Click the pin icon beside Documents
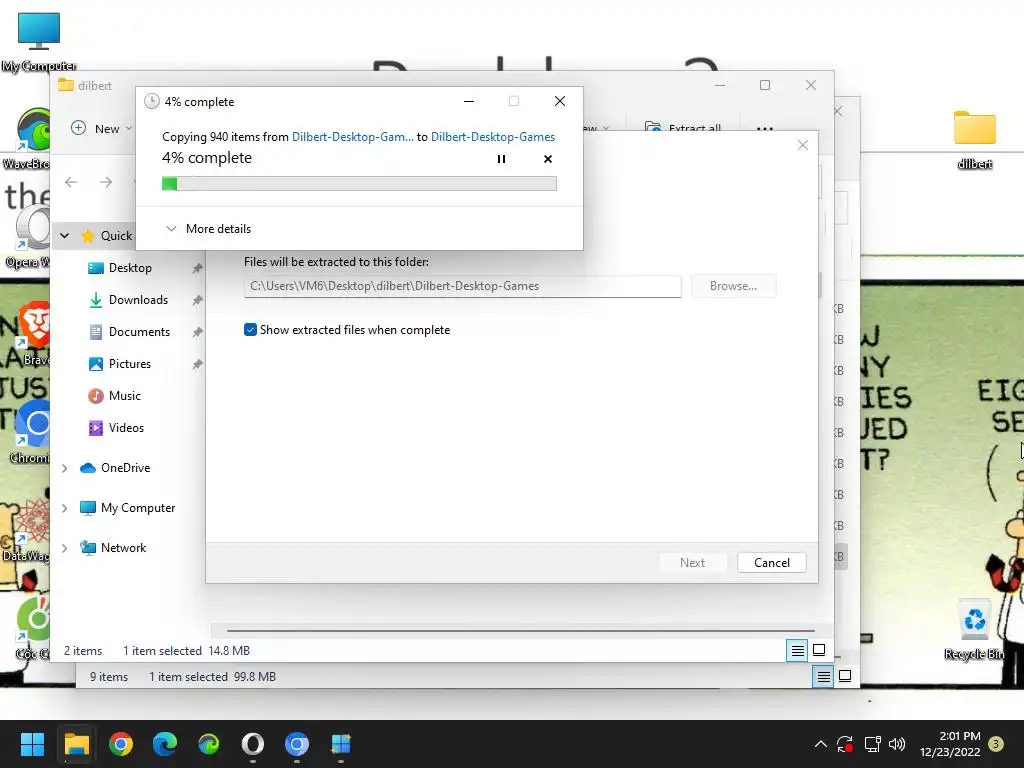1024x768 pixels. [x=197, y=332]
